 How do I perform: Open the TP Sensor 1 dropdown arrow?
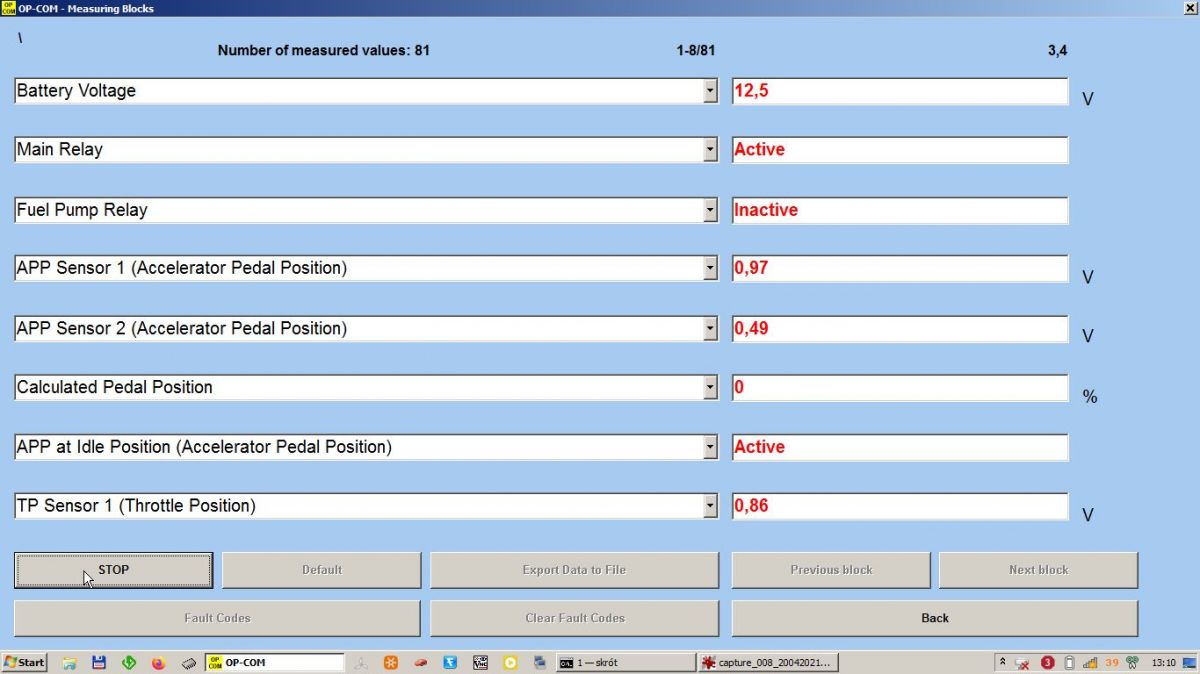(x=710, y=506)
